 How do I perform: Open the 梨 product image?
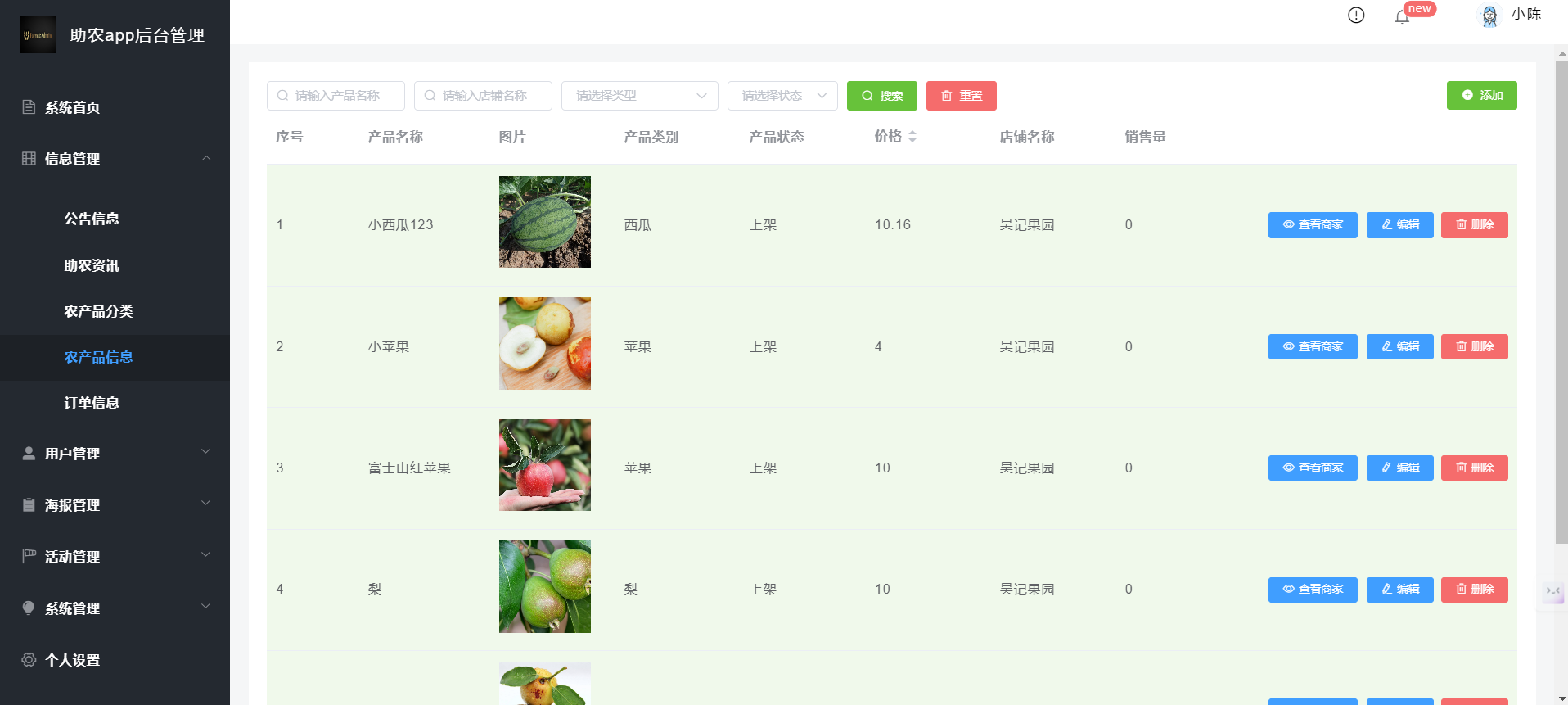[x=545, y=586]
